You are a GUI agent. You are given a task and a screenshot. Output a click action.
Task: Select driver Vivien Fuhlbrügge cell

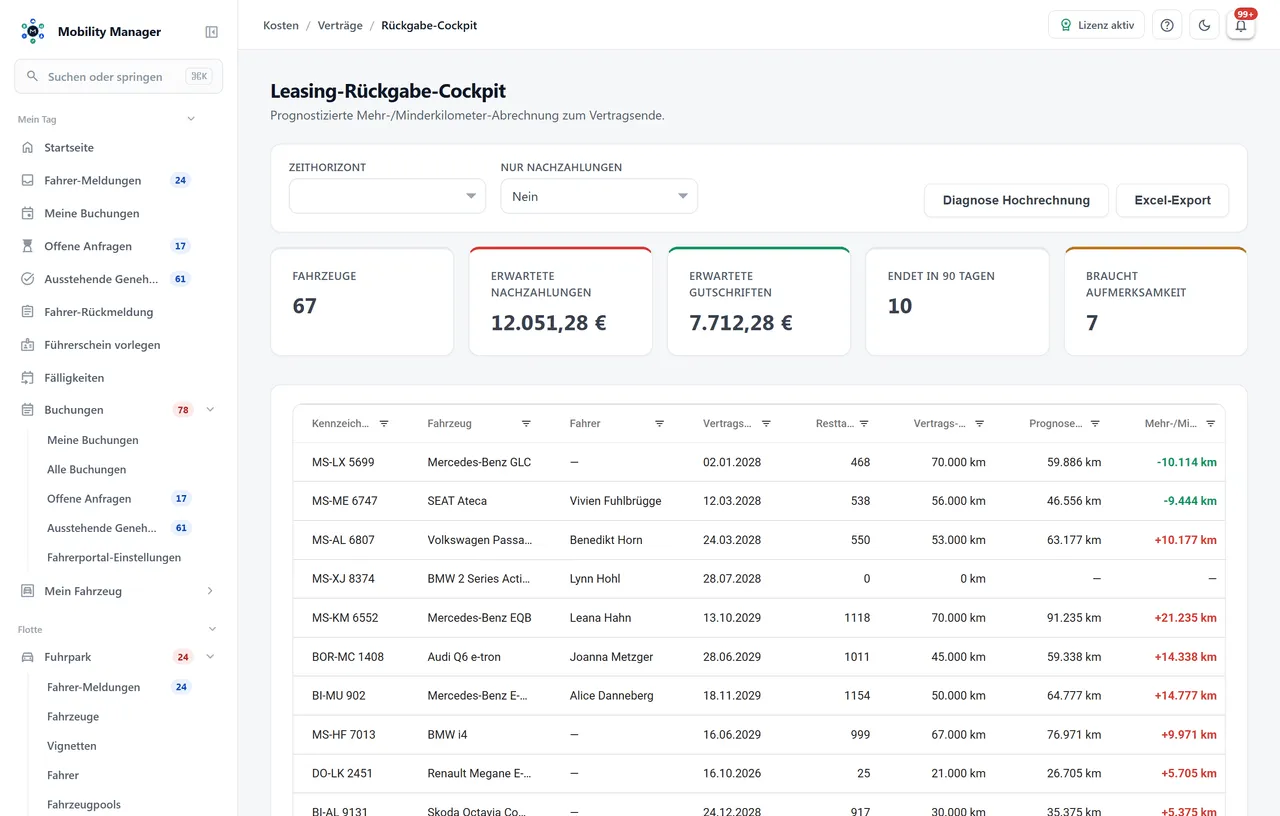point(615,501)
